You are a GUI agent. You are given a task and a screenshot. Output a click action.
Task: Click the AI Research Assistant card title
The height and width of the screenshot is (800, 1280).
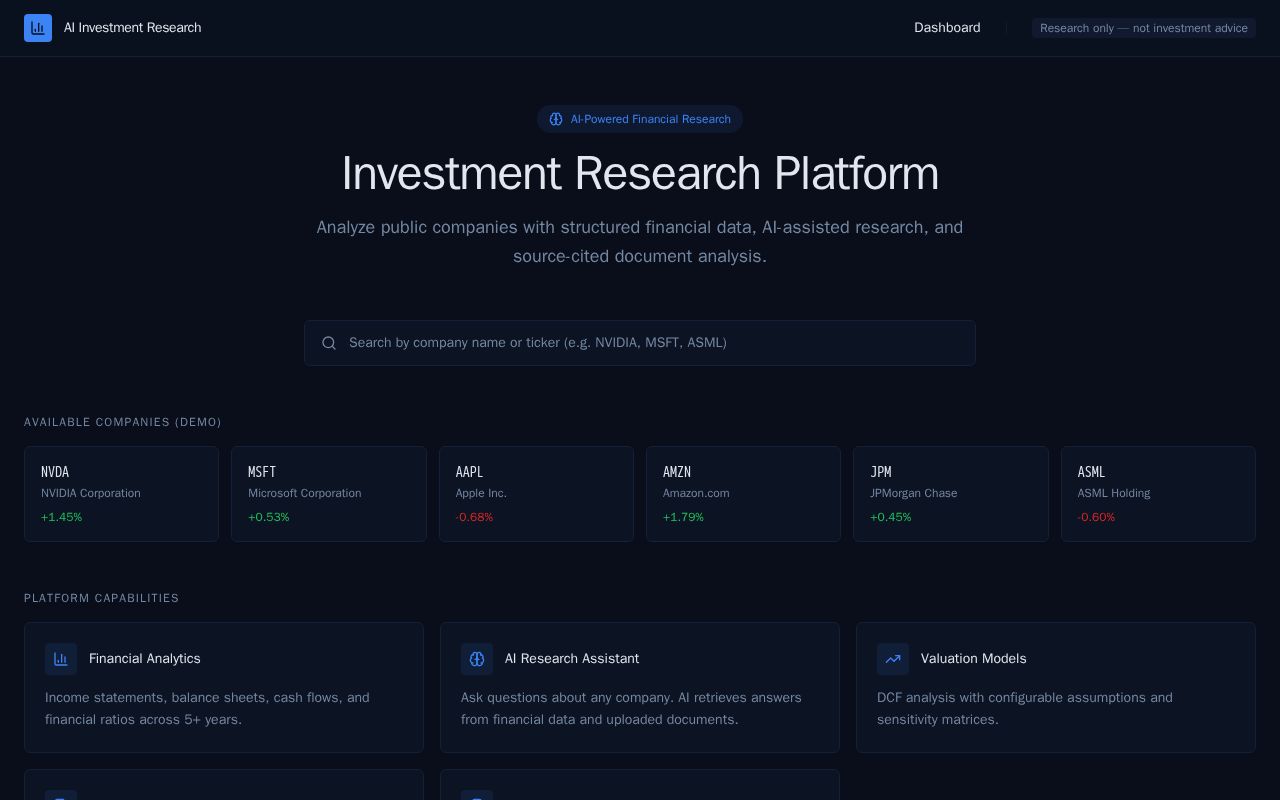[x=572, y=659]
